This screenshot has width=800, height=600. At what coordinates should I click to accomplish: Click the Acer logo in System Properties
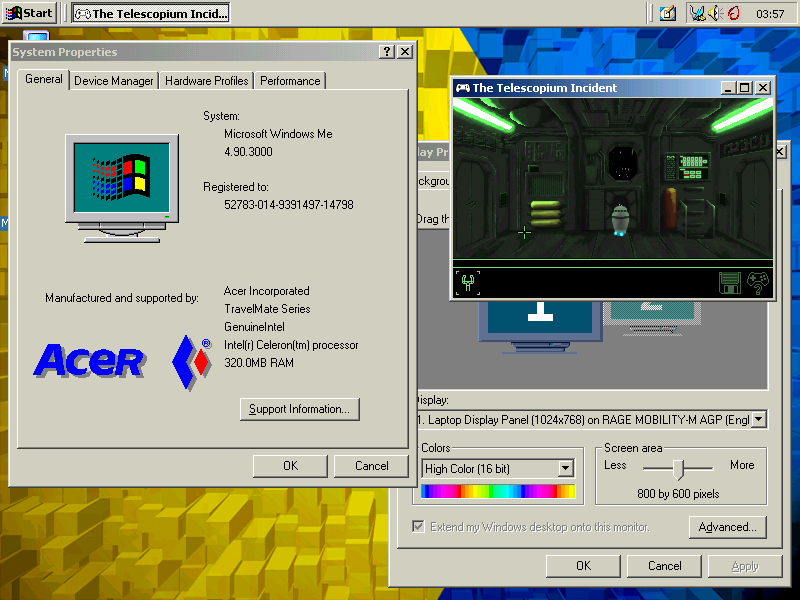[90, 361]
